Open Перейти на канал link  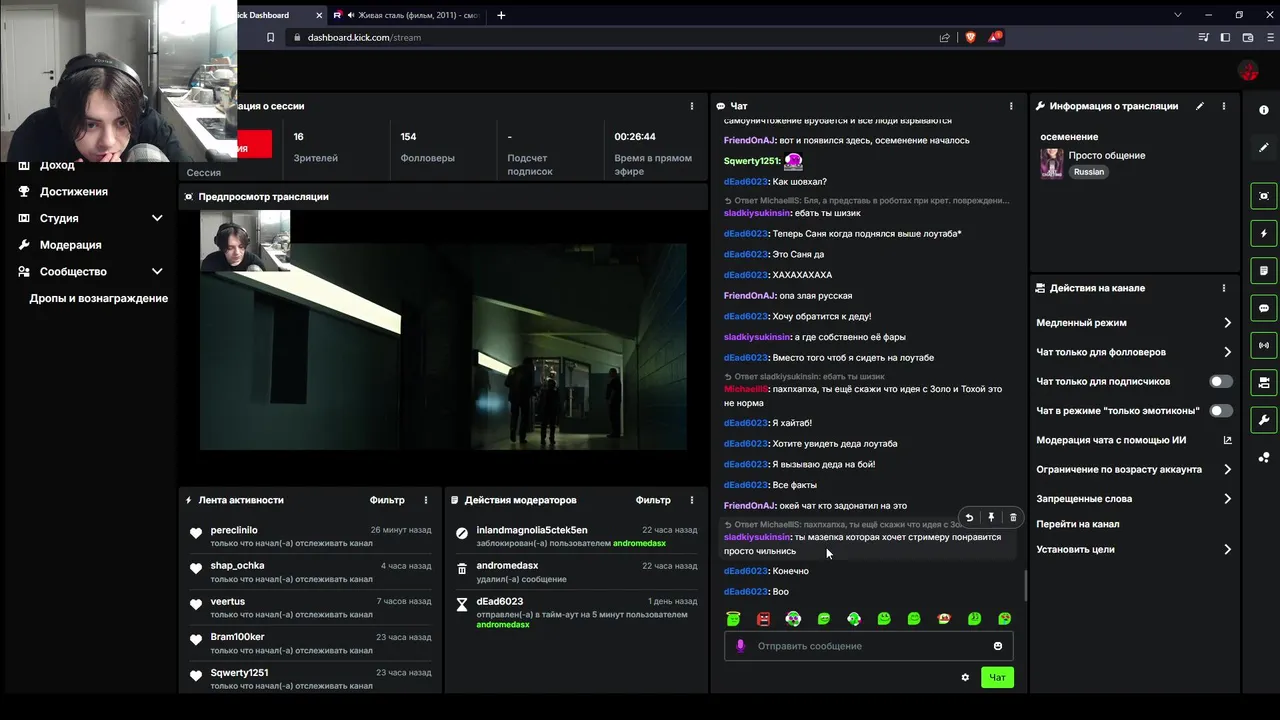click(1078, 524)
